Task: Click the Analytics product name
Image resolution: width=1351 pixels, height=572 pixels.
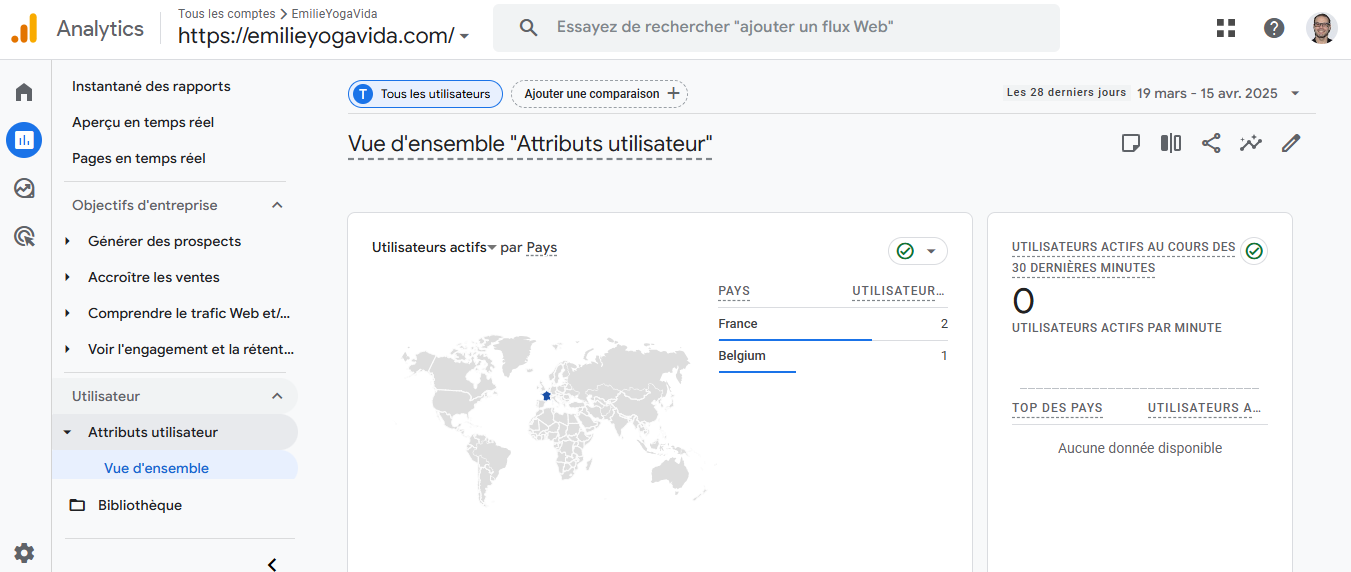Action: coord(100,28)
